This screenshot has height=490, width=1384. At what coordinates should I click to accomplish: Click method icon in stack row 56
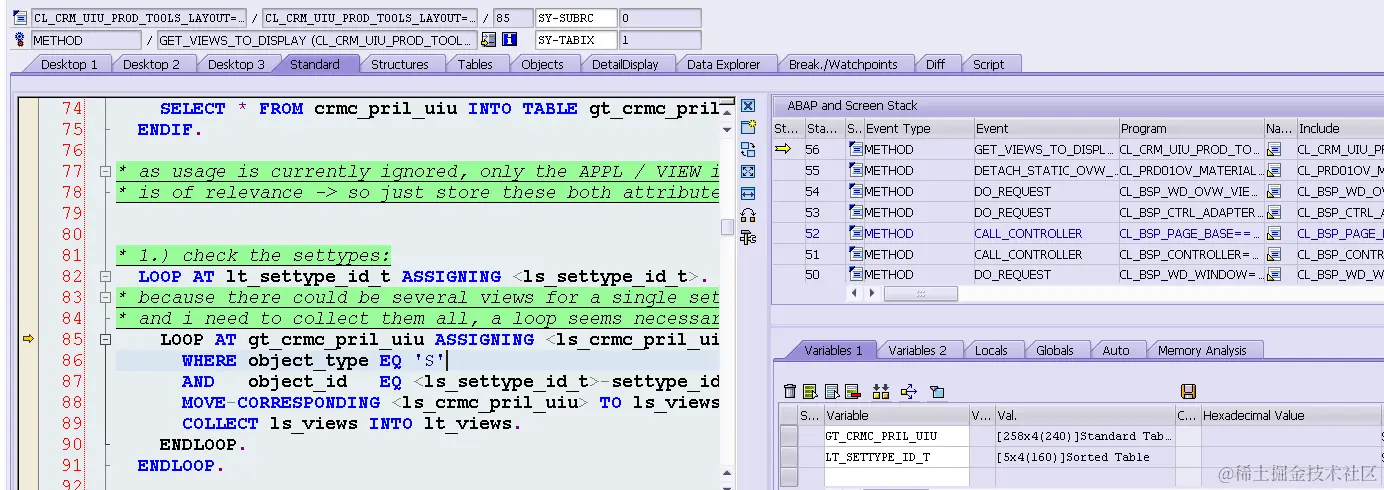pos(855,149)
